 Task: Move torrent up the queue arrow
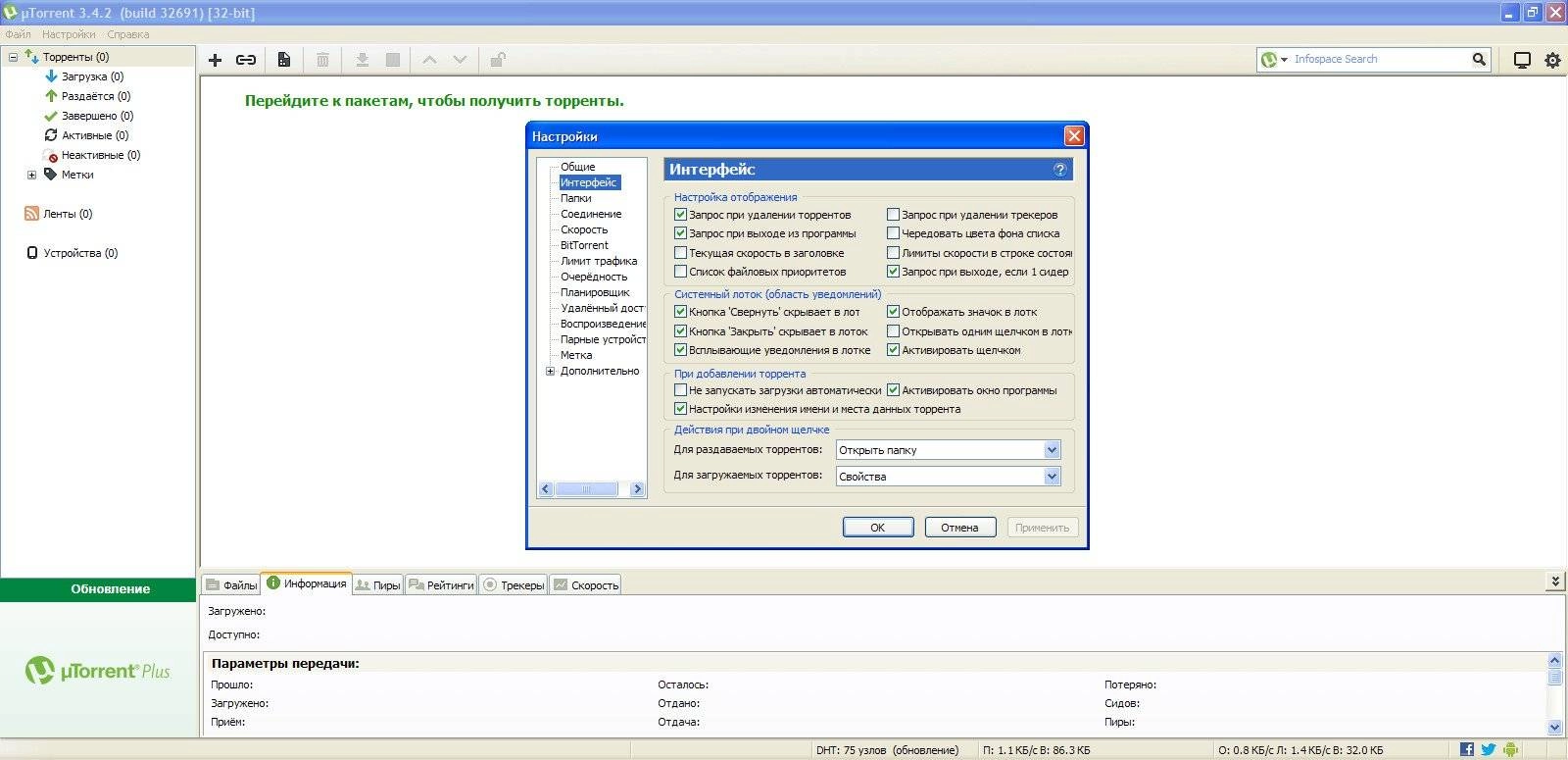(x=429, y=60)
